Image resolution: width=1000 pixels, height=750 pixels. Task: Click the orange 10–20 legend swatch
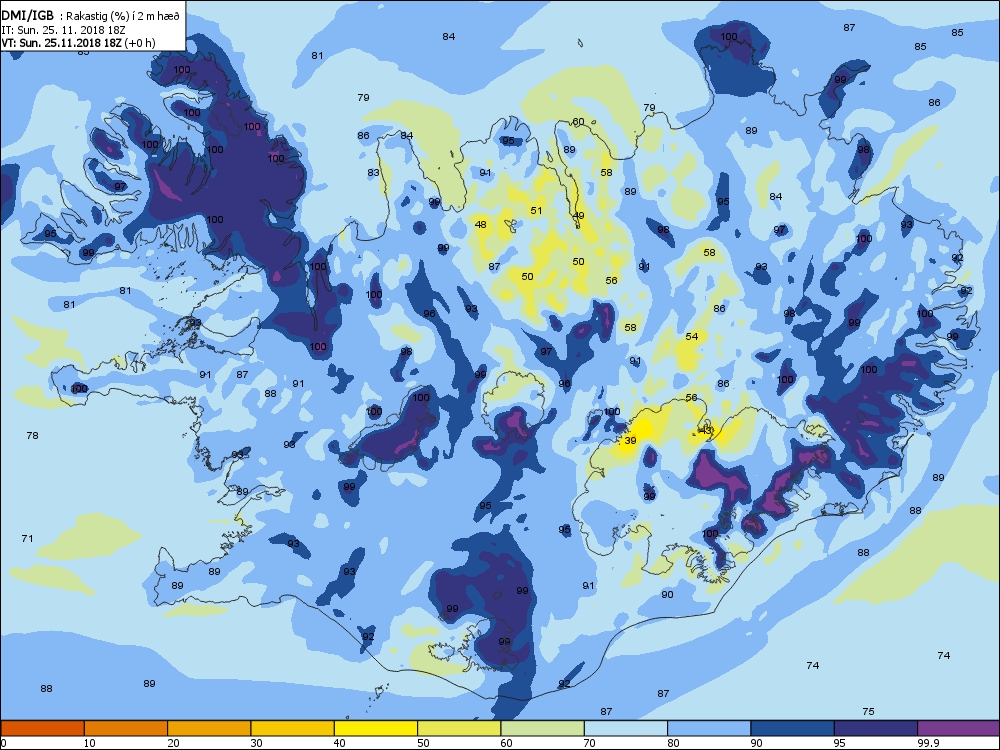[x=126, y=728]
